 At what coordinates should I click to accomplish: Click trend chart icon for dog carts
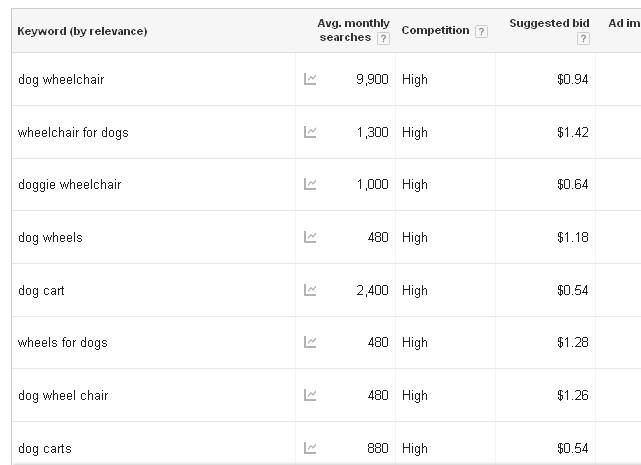[310, 448]
